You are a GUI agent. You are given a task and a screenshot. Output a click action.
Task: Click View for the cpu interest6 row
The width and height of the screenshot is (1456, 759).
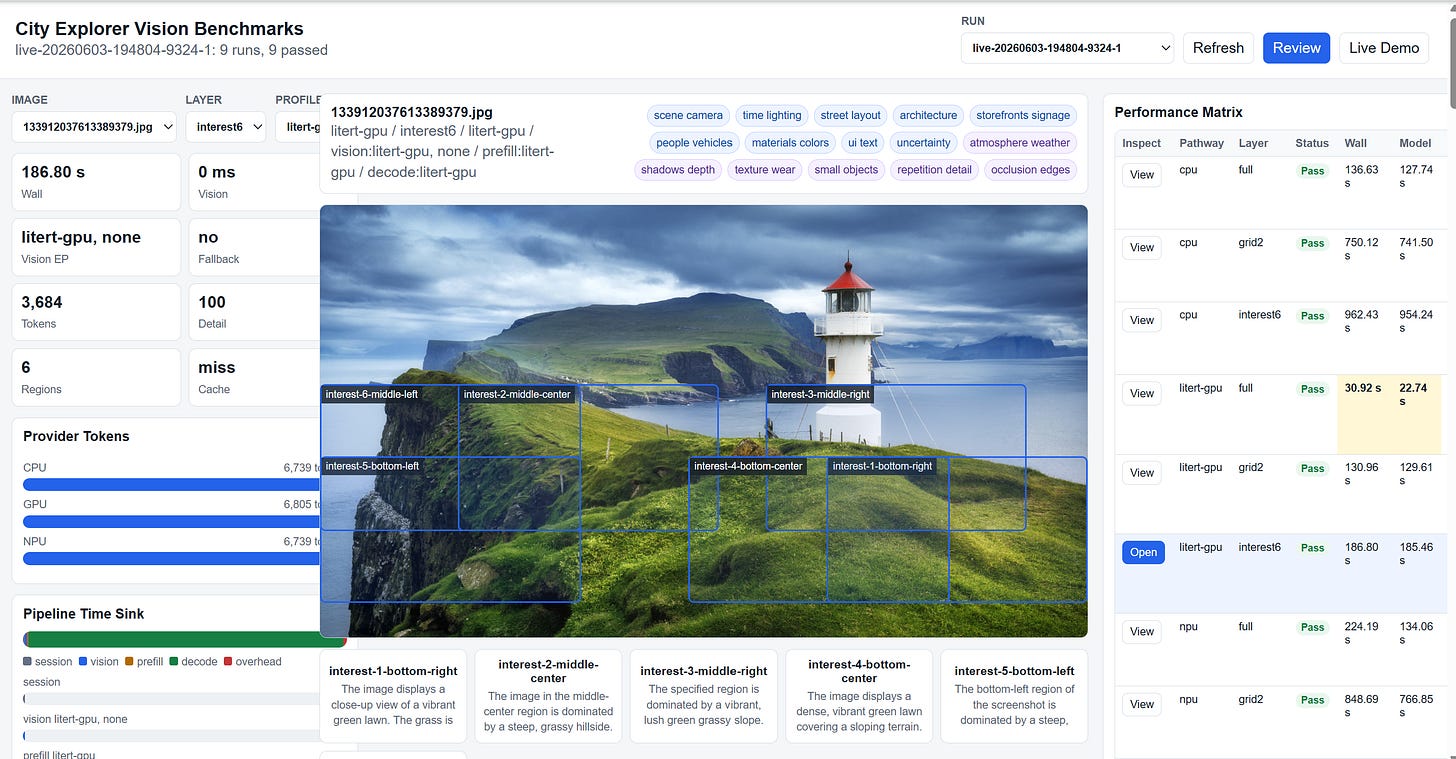[x=1142, y=320]
